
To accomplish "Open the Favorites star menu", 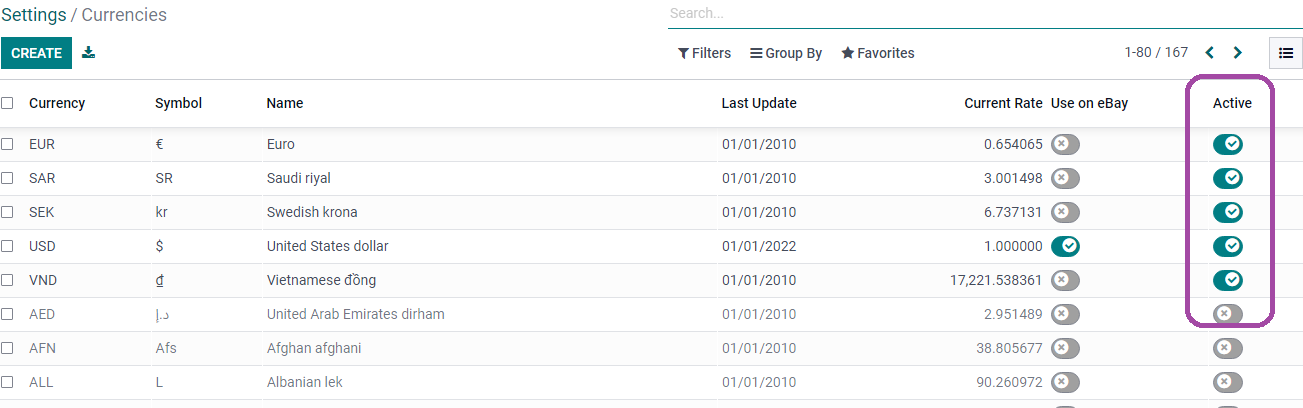I will (x=878, y=53).
